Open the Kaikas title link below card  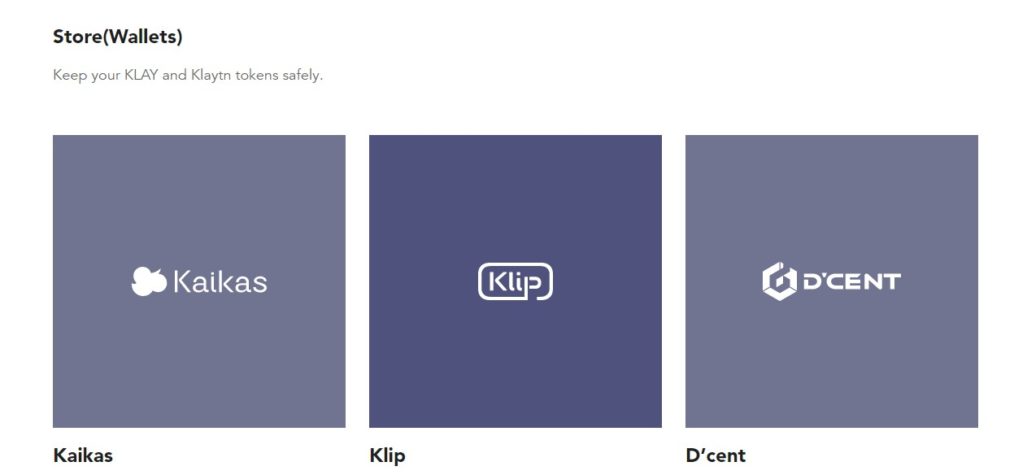point(83,456)
